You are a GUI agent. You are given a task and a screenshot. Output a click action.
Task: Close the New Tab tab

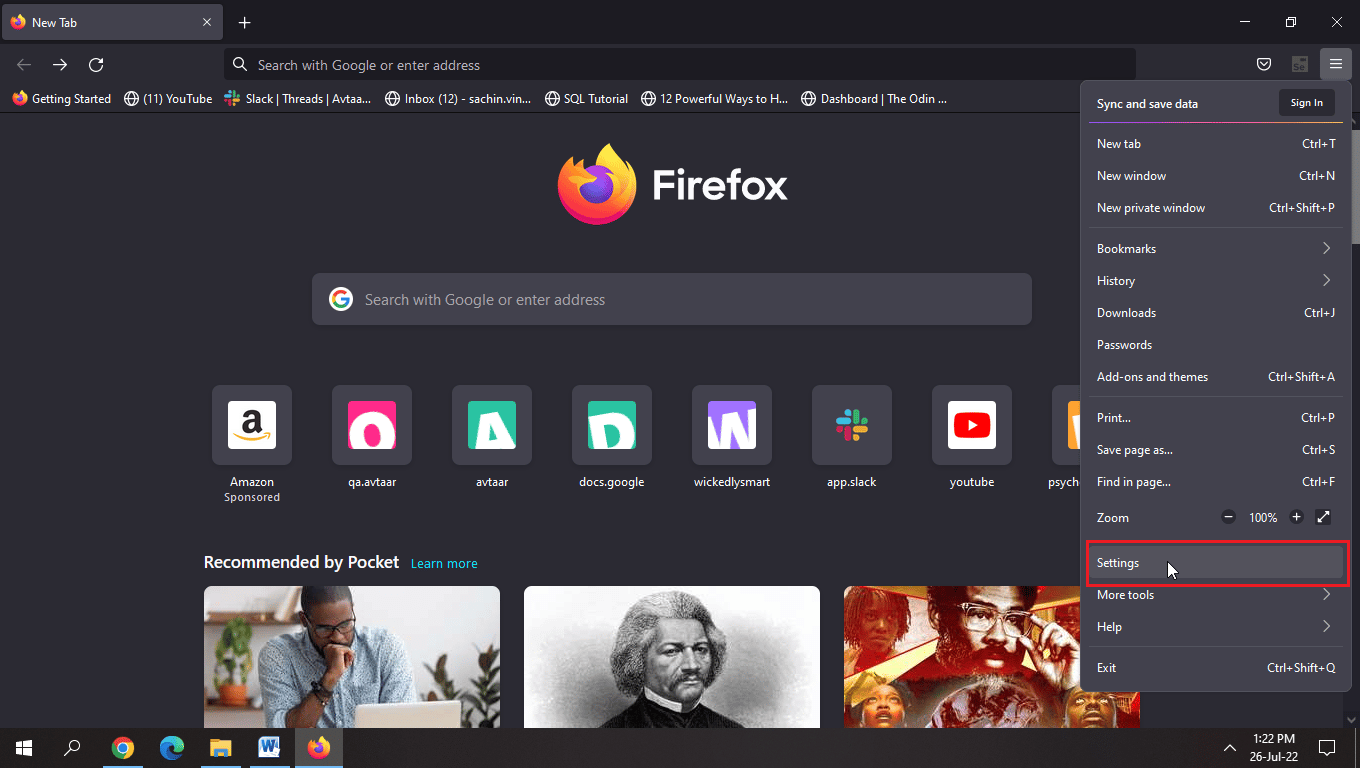tap(207, 22)
